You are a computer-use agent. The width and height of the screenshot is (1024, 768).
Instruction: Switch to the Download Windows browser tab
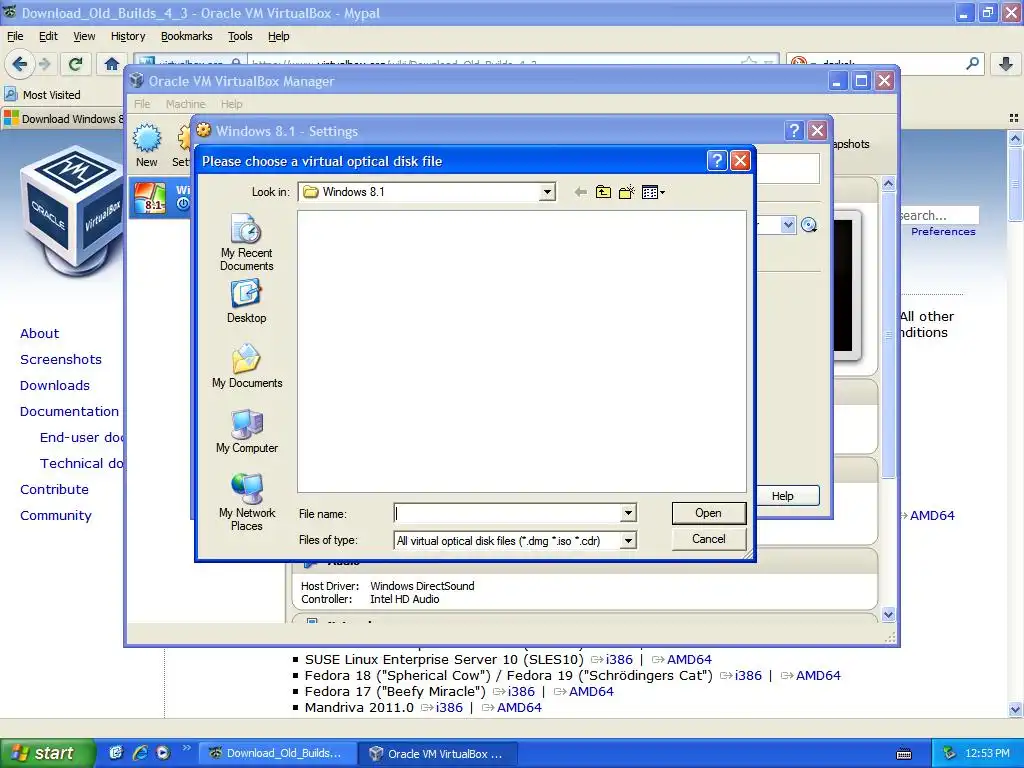point(63,119)
